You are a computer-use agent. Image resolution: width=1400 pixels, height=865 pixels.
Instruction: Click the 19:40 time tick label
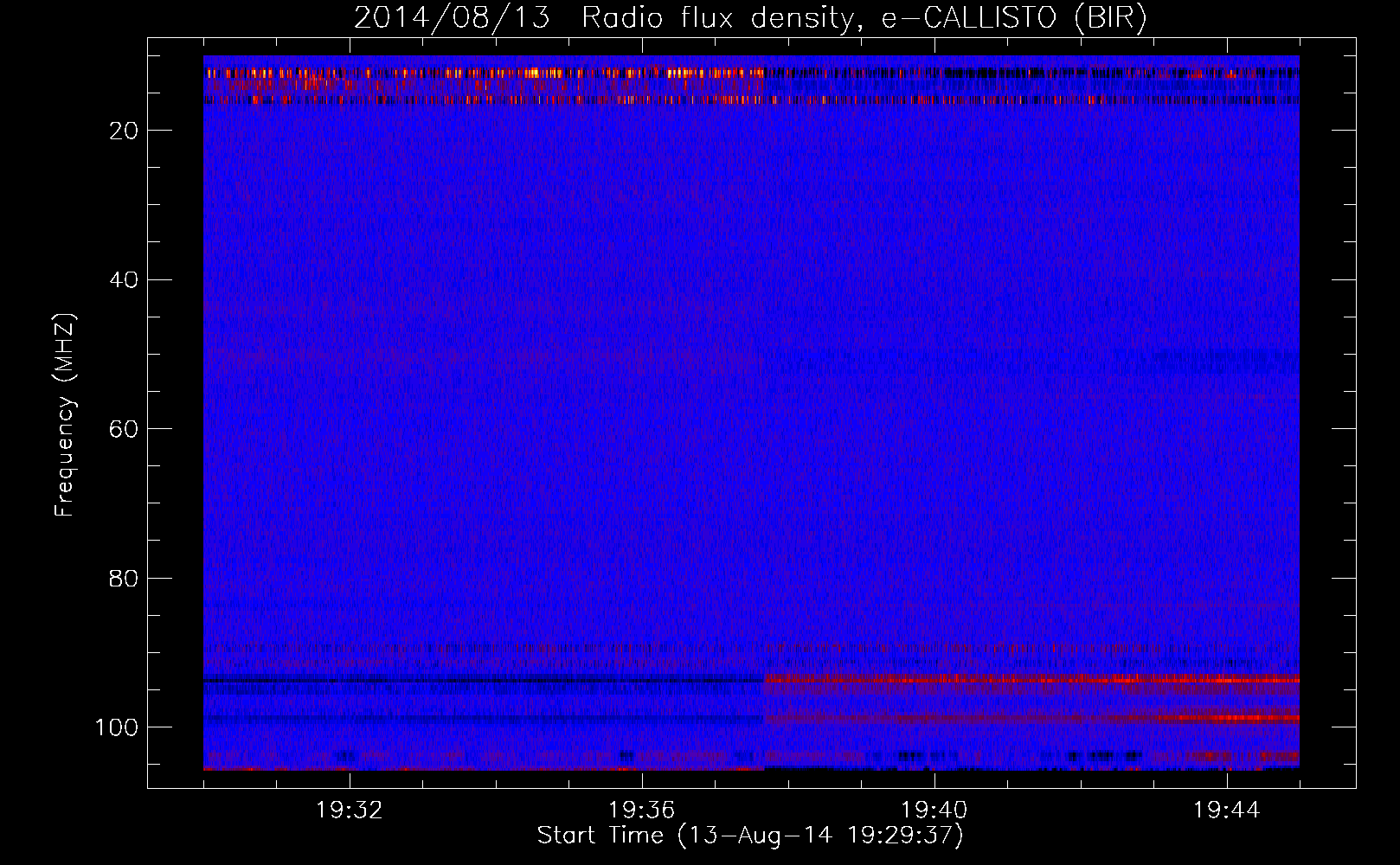click(x=934, y=811)
